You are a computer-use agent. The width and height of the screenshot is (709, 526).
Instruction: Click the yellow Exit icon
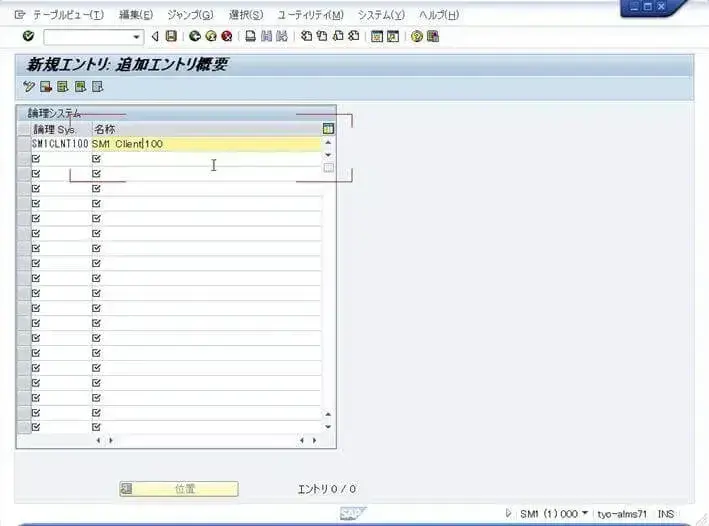(211, 36)
